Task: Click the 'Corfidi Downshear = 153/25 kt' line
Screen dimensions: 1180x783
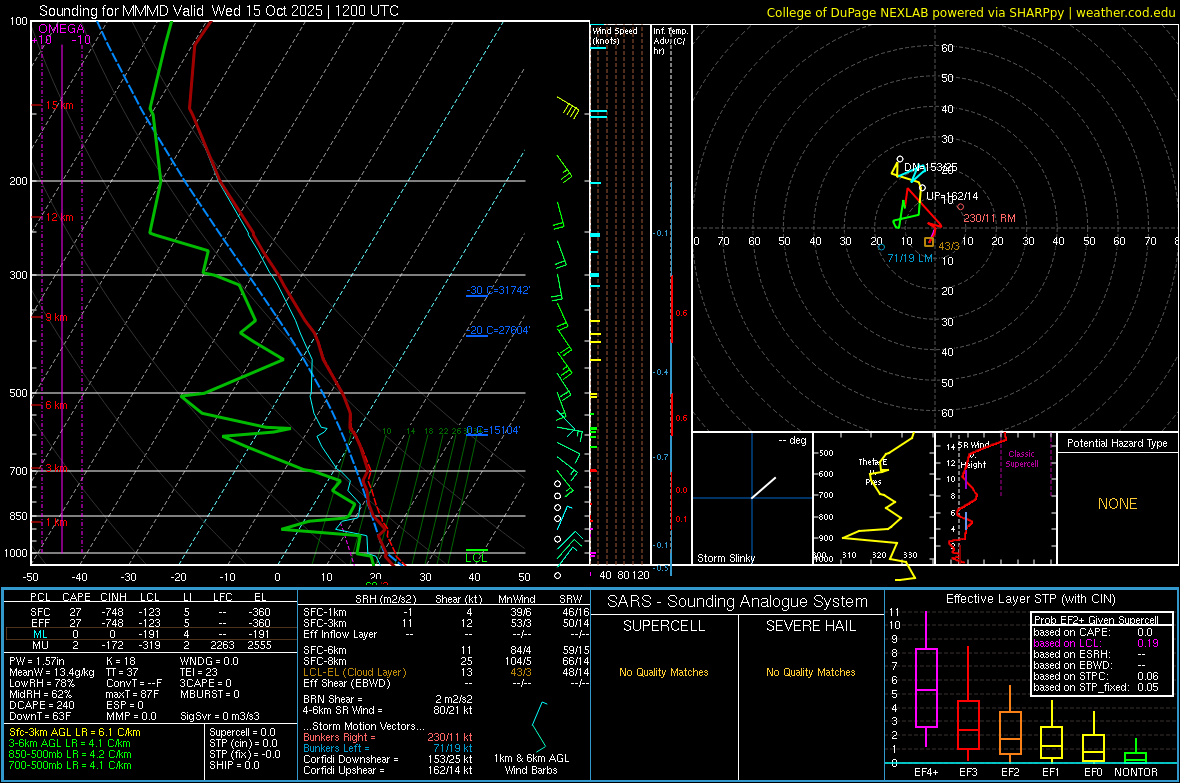Action: point(388,759)
